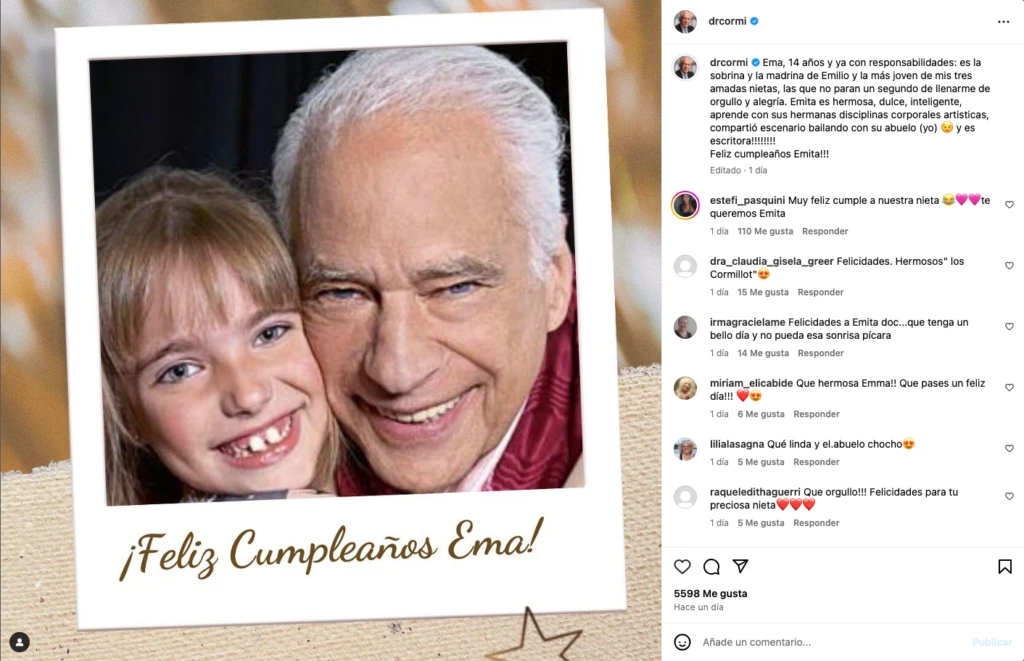Like lilialasagna's comment heart
Image resolution: width=1024 pixels, height=661 pixels.
tap(1009, 448)
